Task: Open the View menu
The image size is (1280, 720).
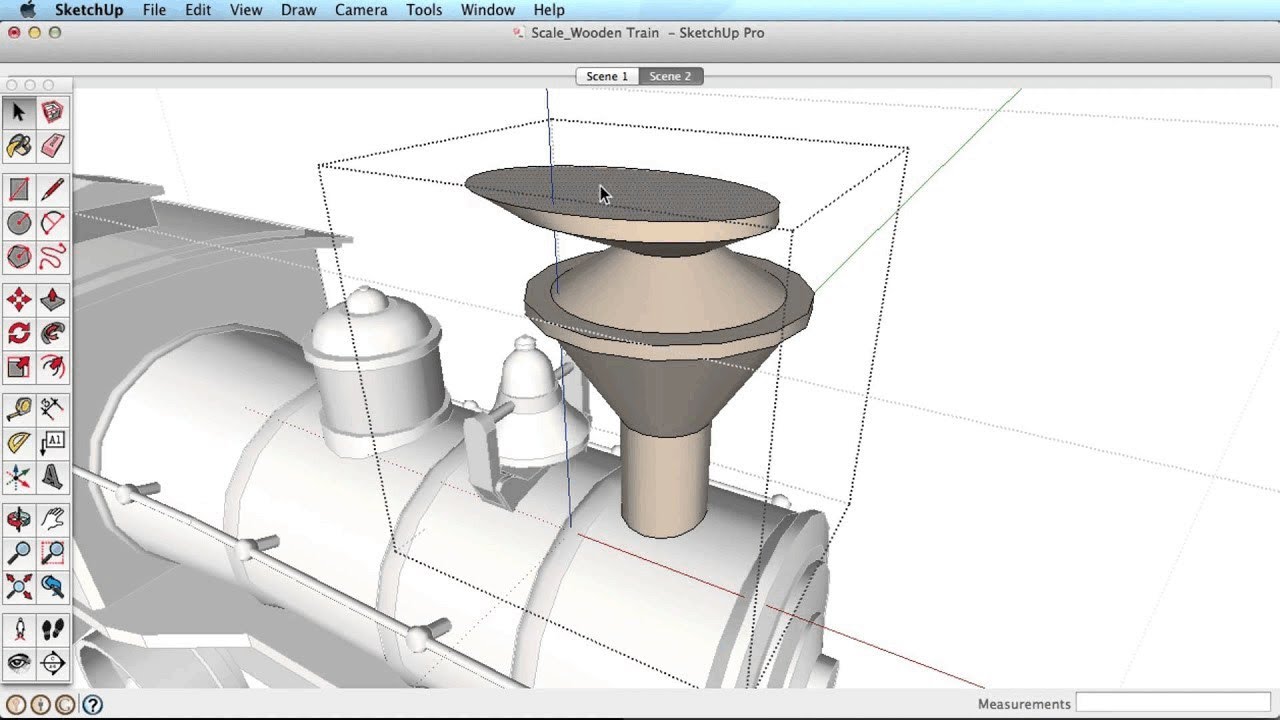Action: point(246,10)
